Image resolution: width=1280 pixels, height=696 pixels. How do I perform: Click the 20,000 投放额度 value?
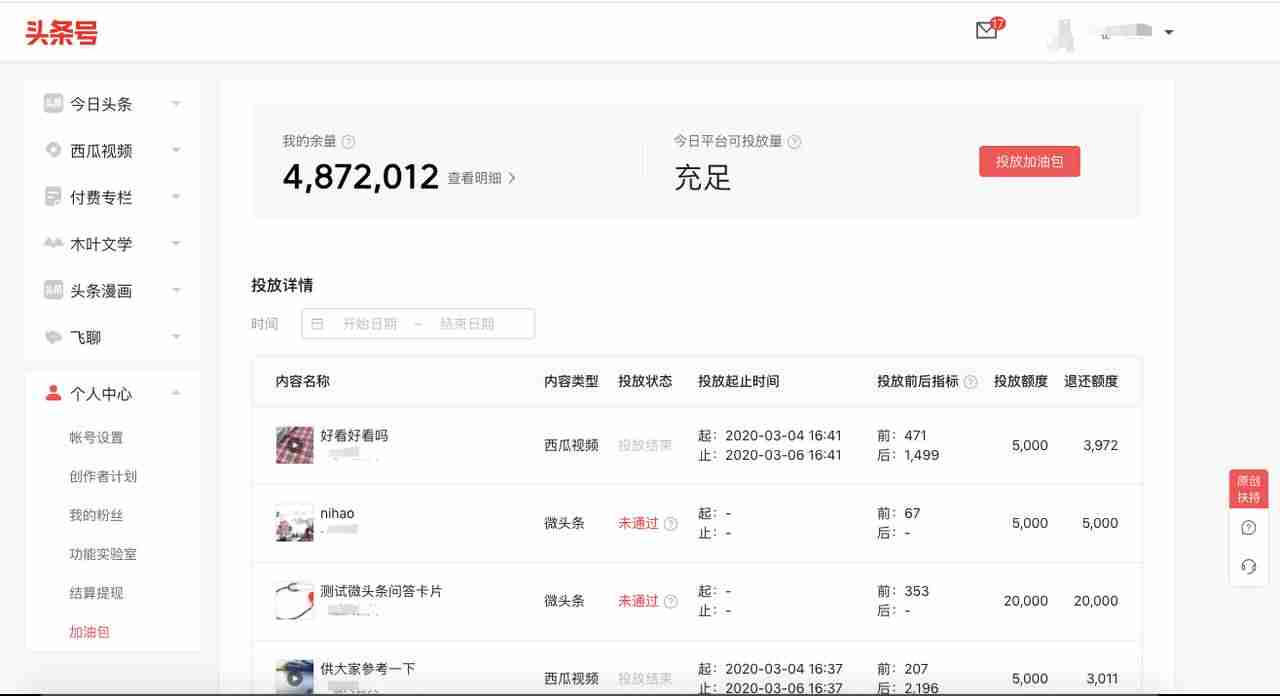click(x=1026, y=601)
